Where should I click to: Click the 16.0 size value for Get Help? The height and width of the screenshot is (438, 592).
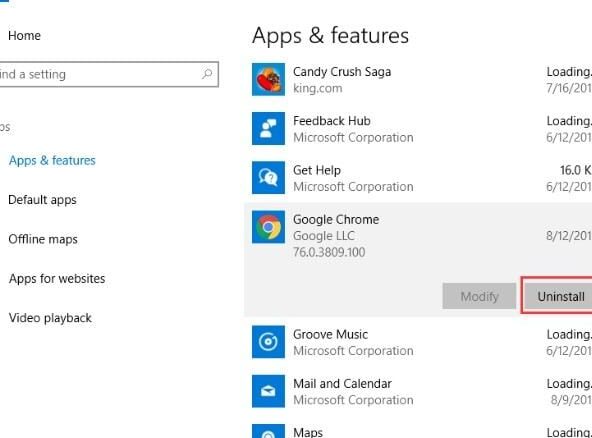tap(575, 170)
